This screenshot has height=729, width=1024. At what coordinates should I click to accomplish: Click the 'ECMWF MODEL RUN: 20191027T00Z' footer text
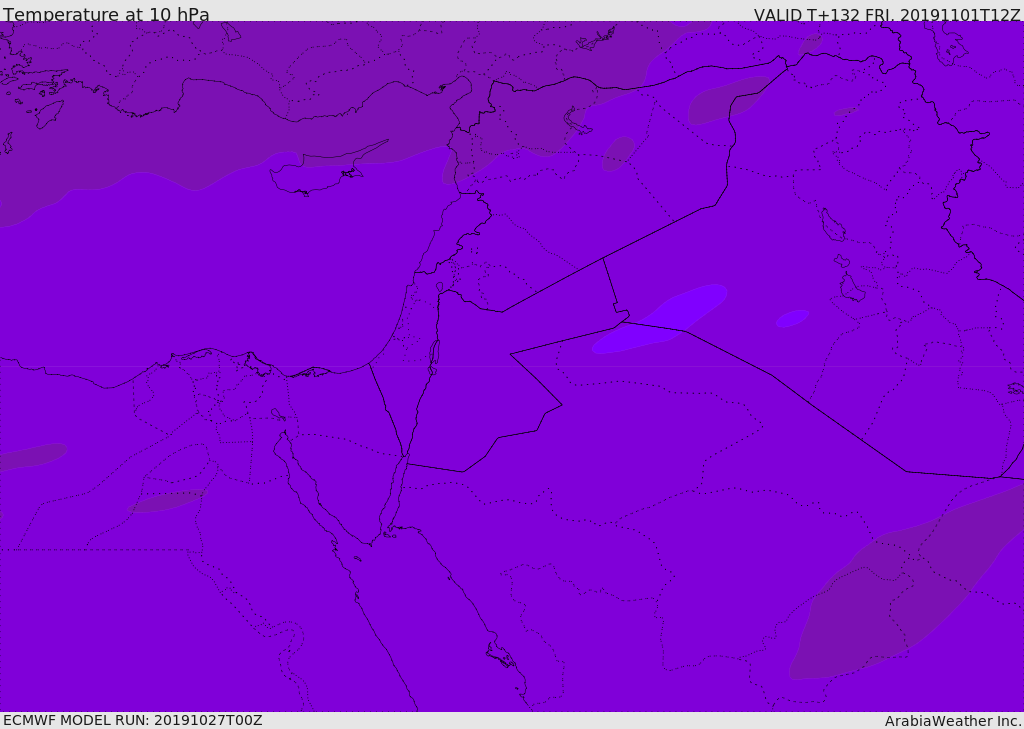tap(133, 720)
